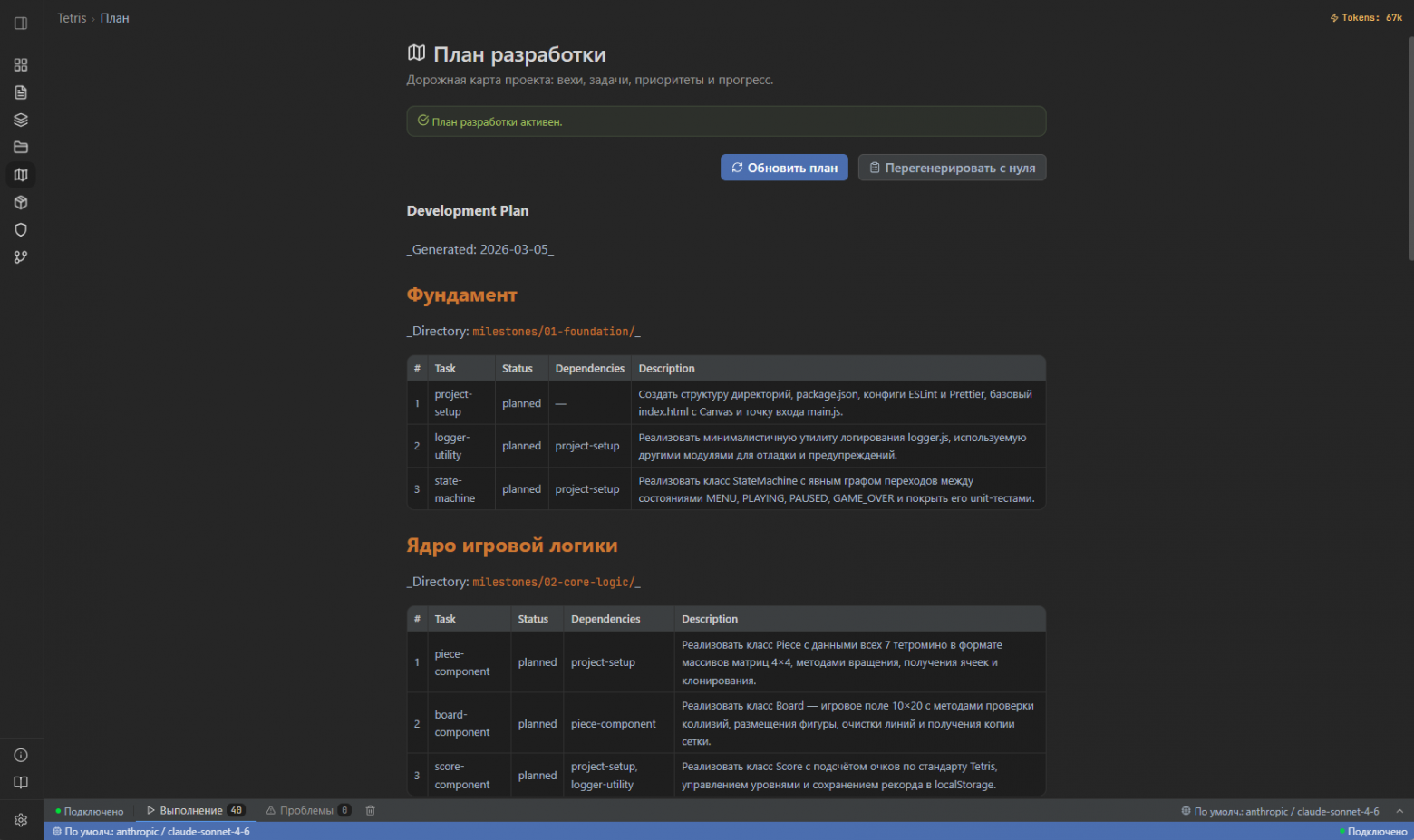
Task: Open the stacked layers icon in sidebar
Action: [21, 120]
